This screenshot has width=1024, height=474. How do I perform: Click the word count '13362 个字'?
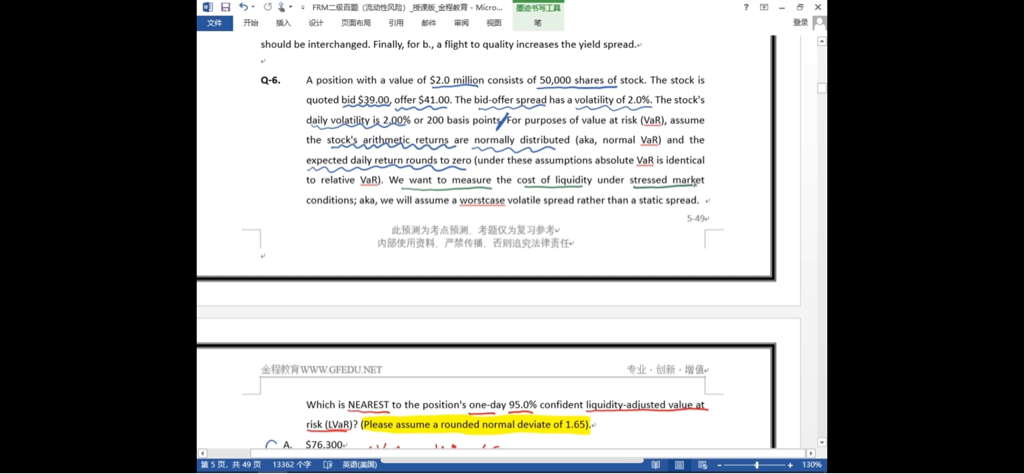tap(292, 465)
